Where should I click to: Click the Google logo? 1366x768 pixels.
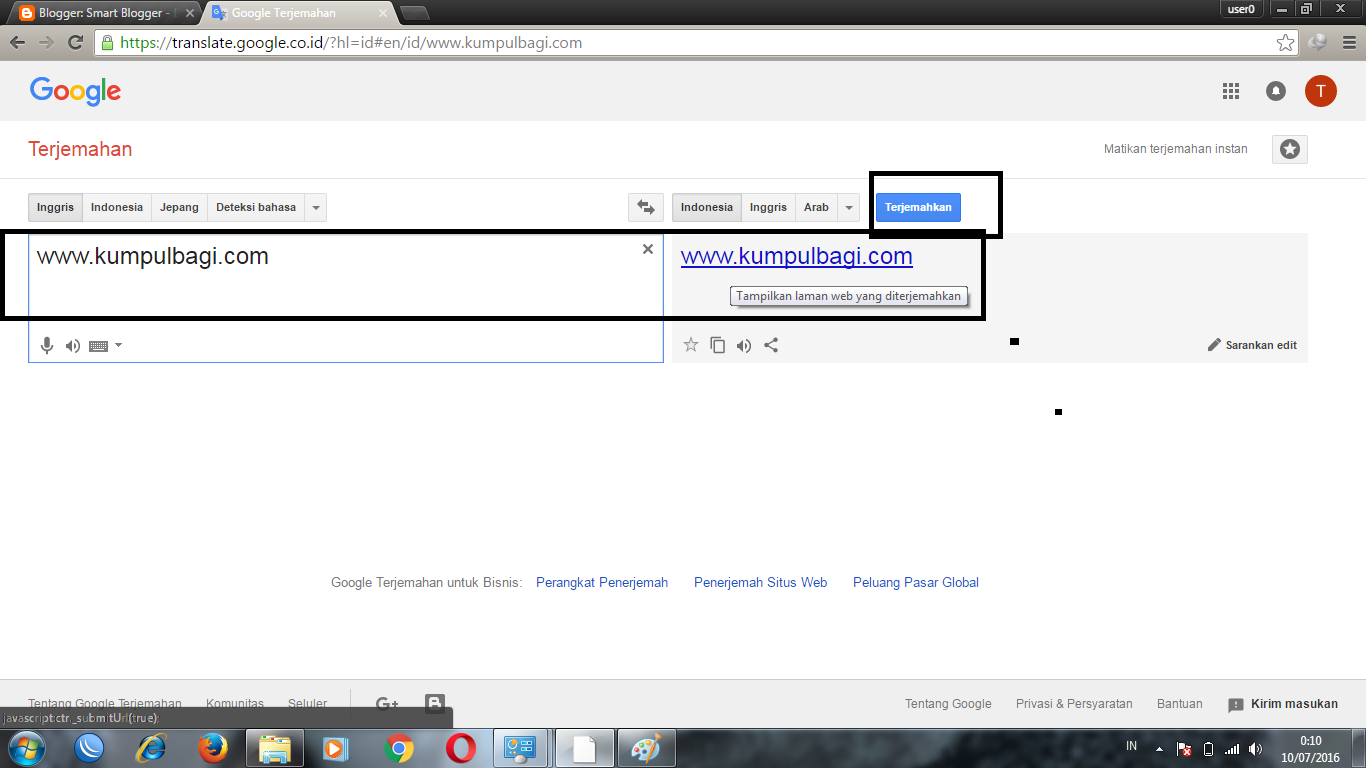pos(75,91)
